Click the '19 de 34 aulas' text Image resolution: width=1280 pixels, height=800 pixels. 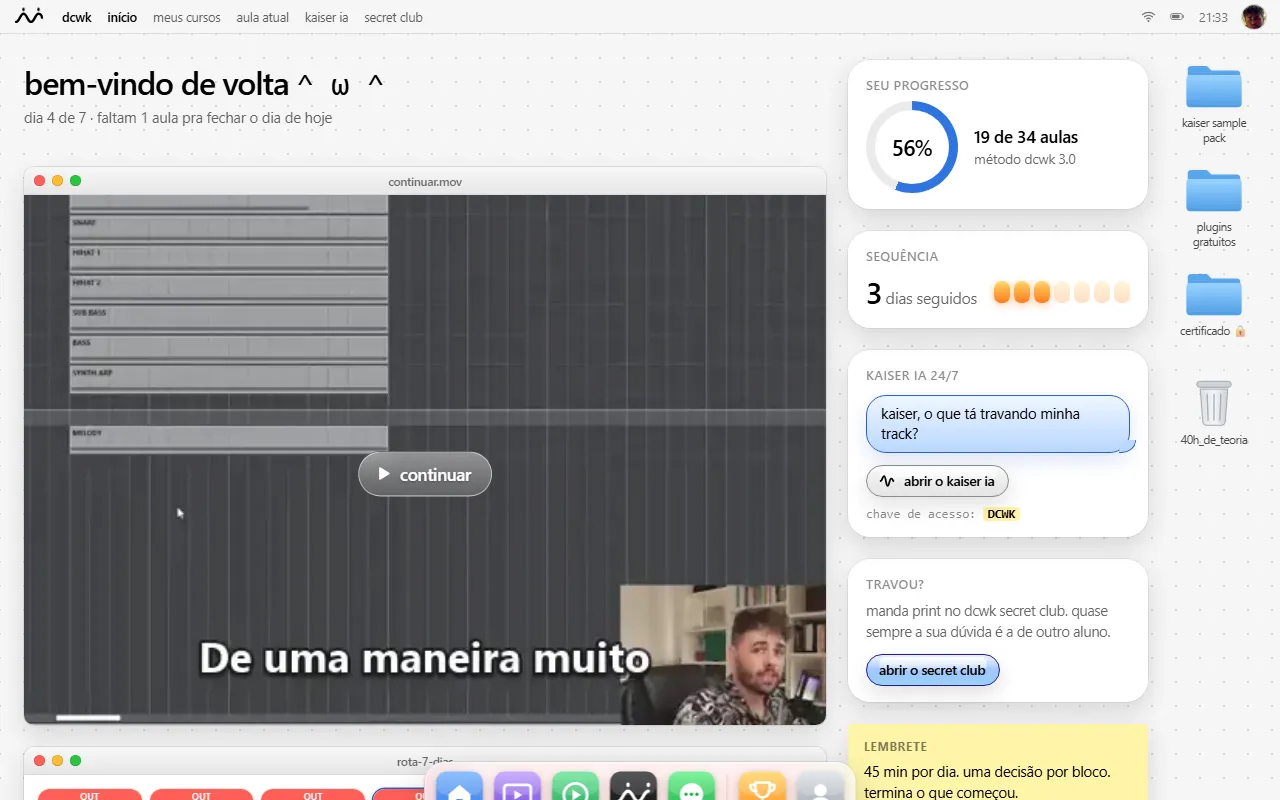(1026, 137)
